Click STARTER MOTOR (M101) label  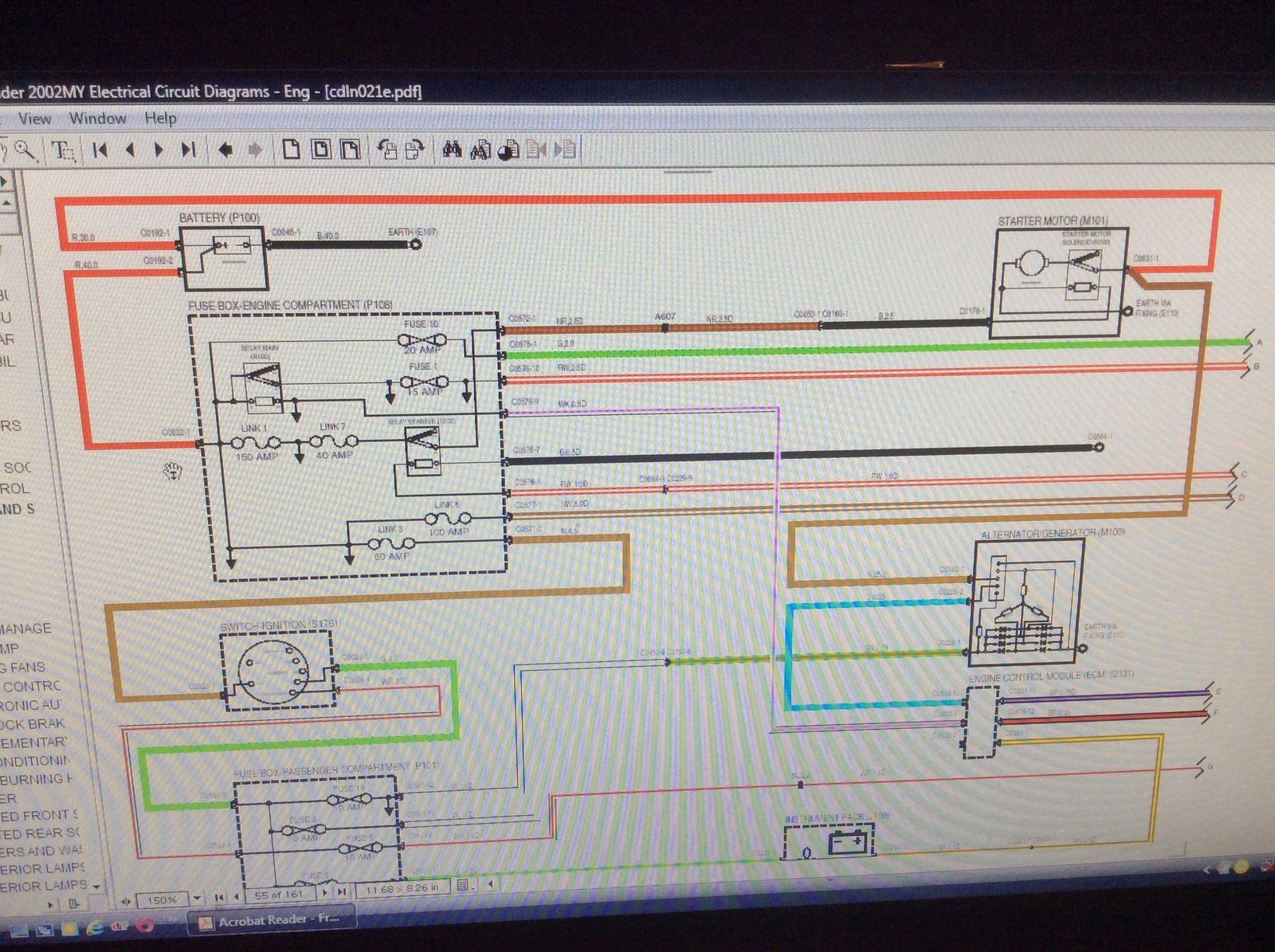1052,221
